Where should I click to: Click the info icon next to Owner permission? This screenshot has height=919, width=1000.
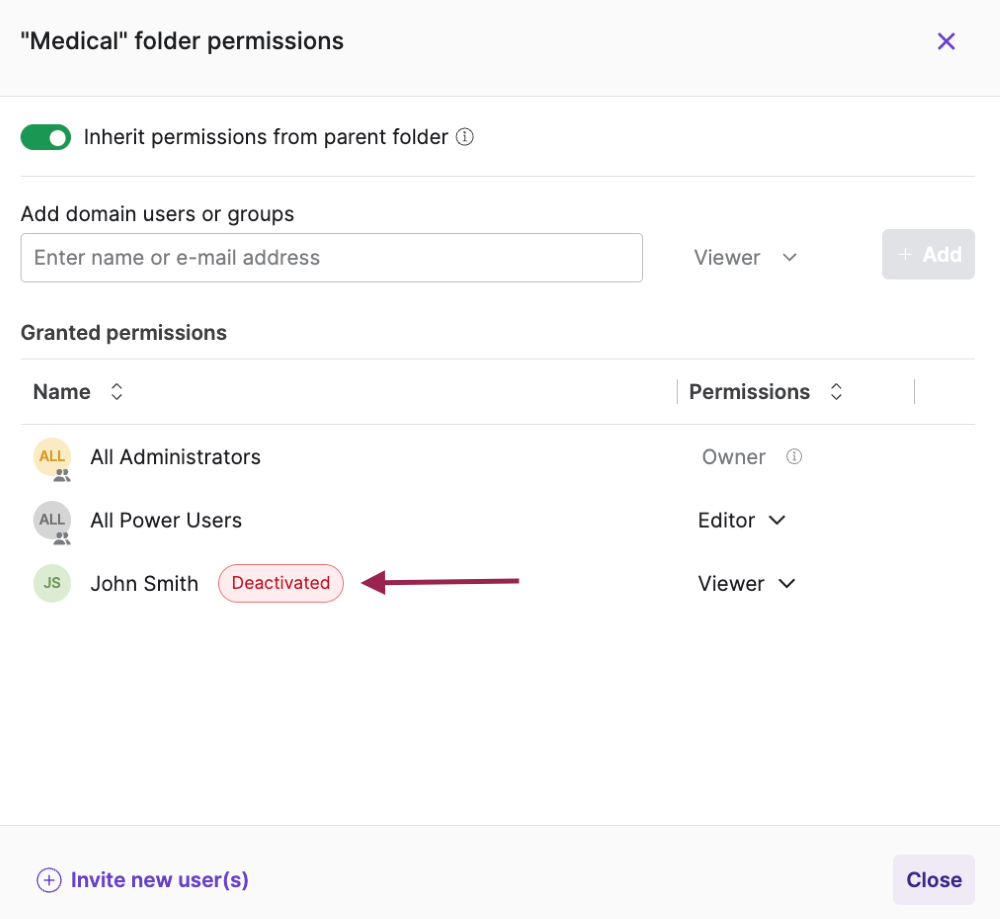[794, 456]
